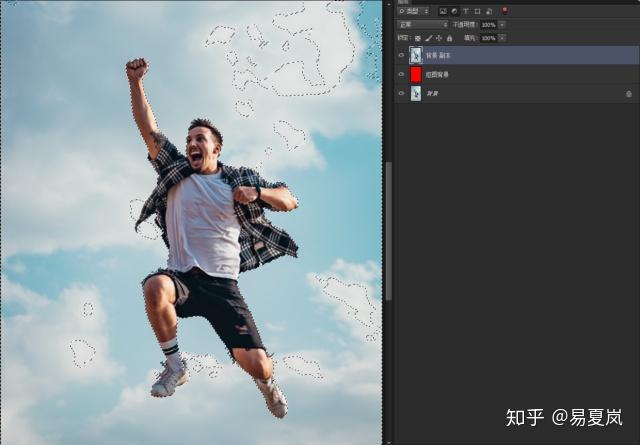
Task: Click the vertical scrollbar beside canvas
Action: [389, 231]
